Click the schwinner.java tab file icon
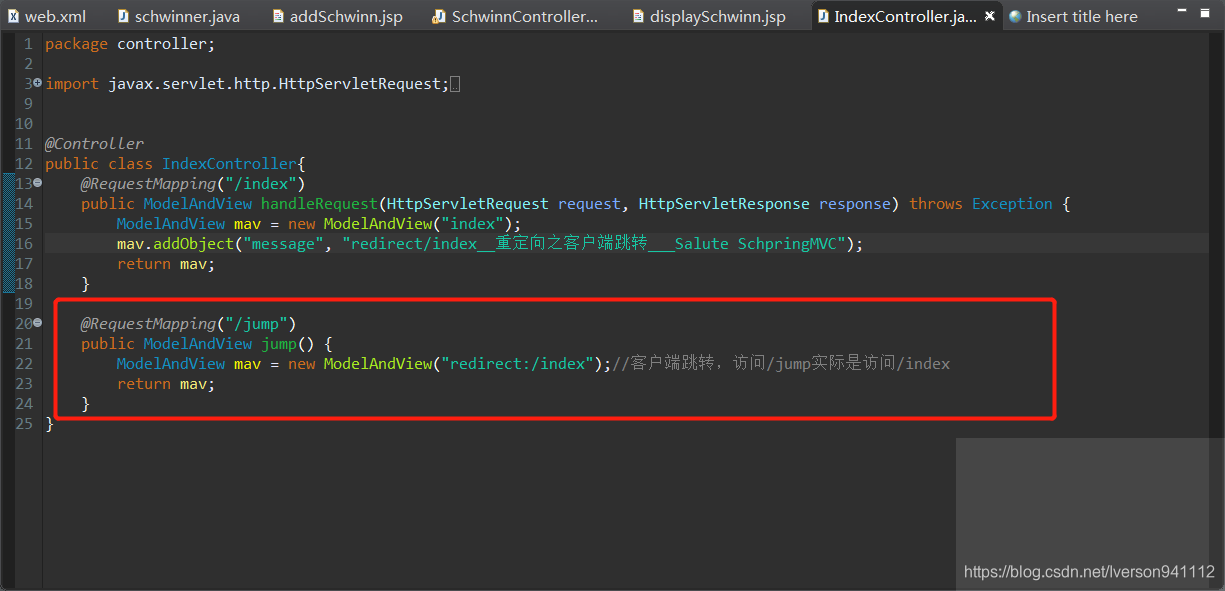Viewport: 1225px width, 591px height. coord(123,17)
